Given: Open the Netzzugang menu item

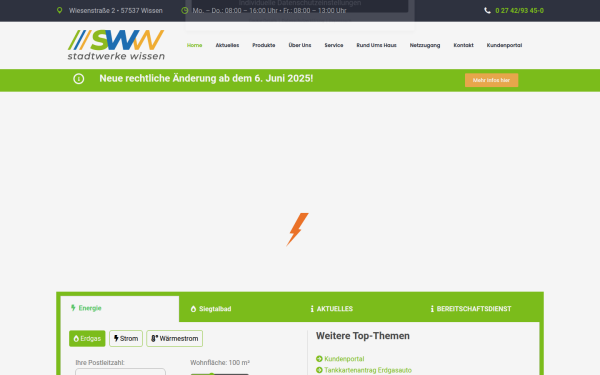Looking at the screenshot, I should coord(425,45).
